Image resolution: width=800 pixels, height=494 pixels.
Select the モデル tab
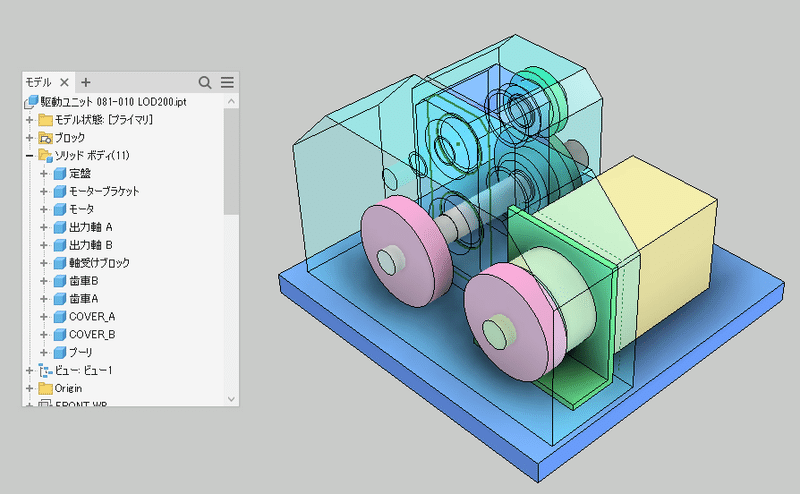39,82
